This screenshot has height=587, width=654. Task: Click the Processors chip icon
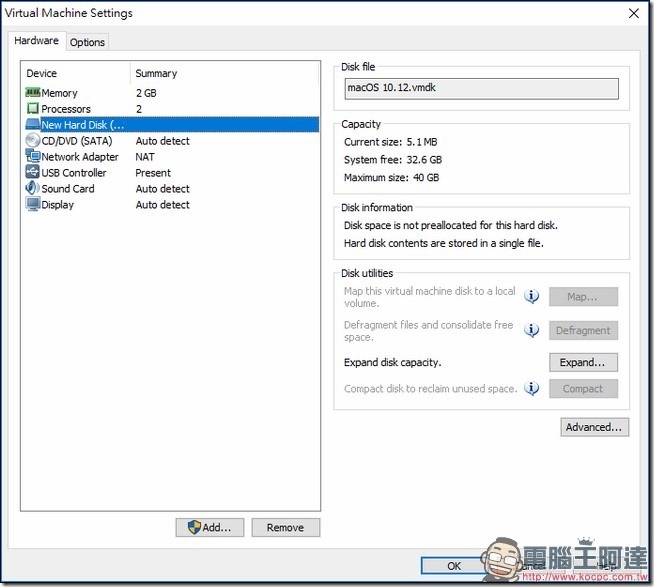click(33, 108)
